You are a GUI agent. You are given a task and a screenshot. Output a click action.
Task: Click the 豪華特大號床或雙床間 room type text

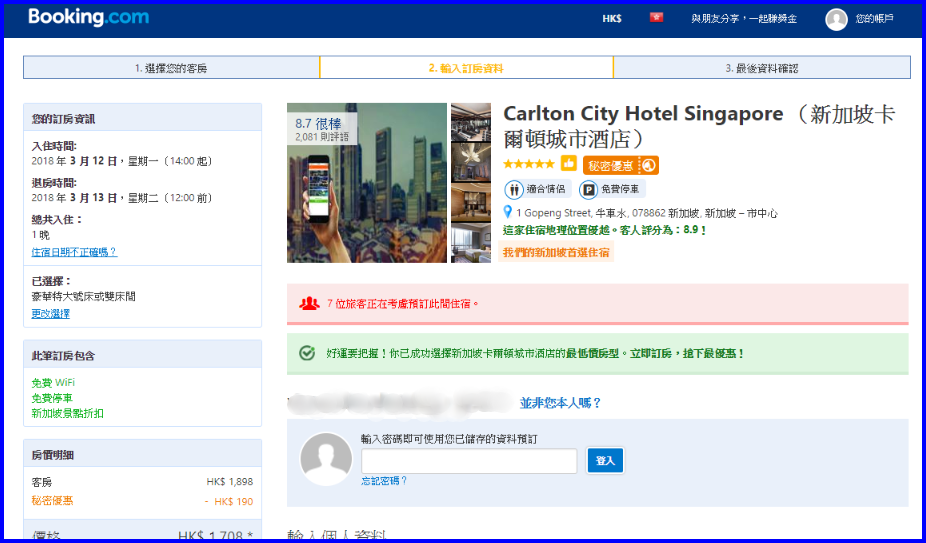tap(83, 297)
